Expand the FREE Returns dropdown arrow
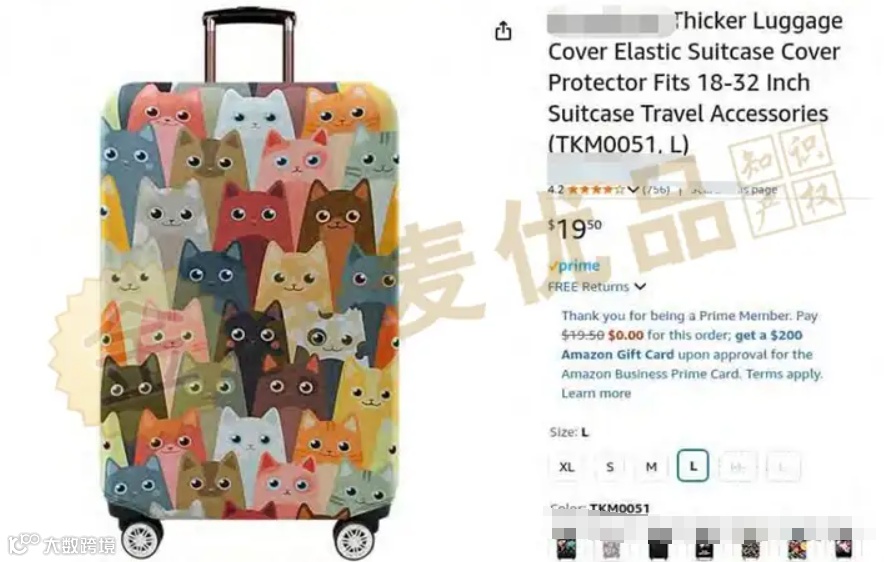The width and height of the screenshot is (884, 562). click(640, 286)
